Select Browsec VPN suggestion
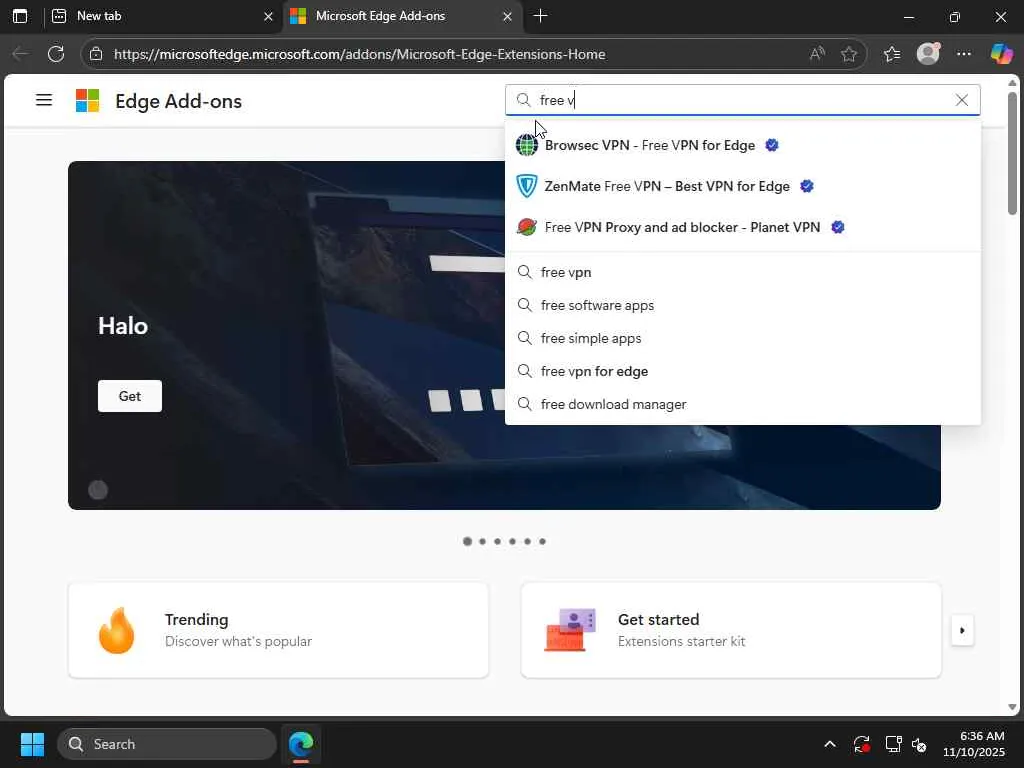Viewport: 1024px width, 768px height. pyautogui.click(x=743, y=145)
